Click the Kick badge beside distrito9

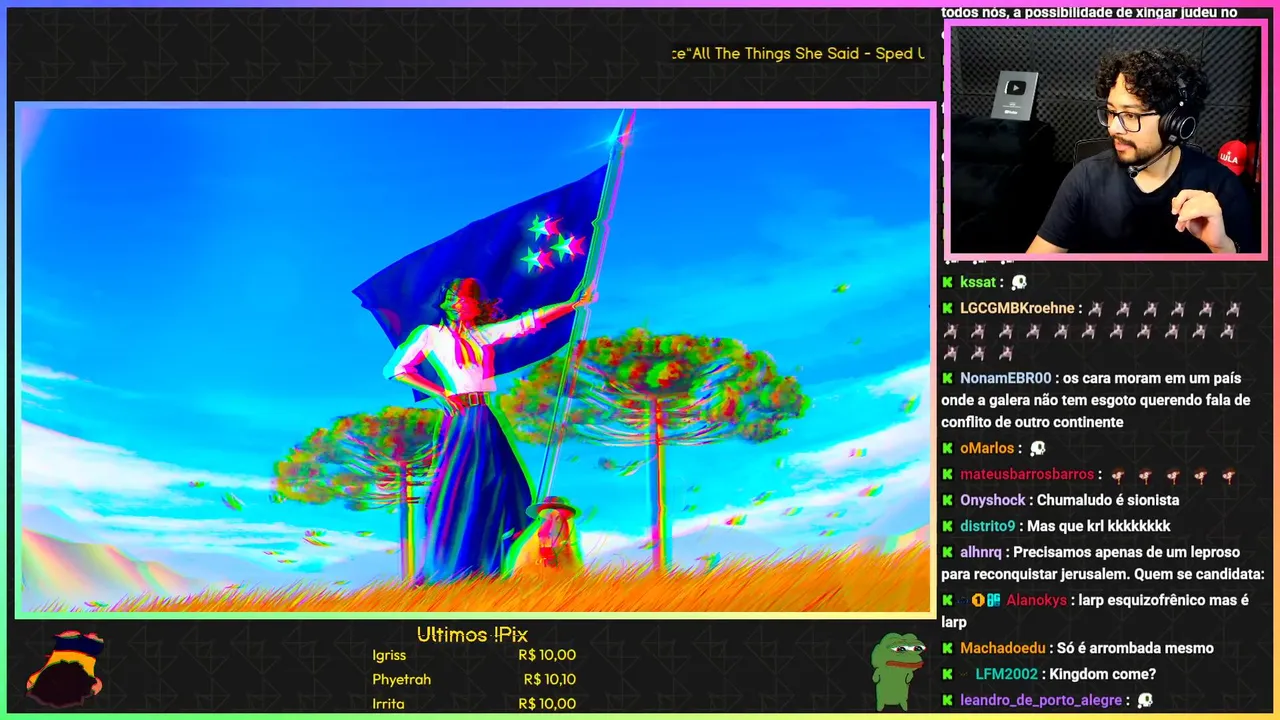[x=947, y=526]
